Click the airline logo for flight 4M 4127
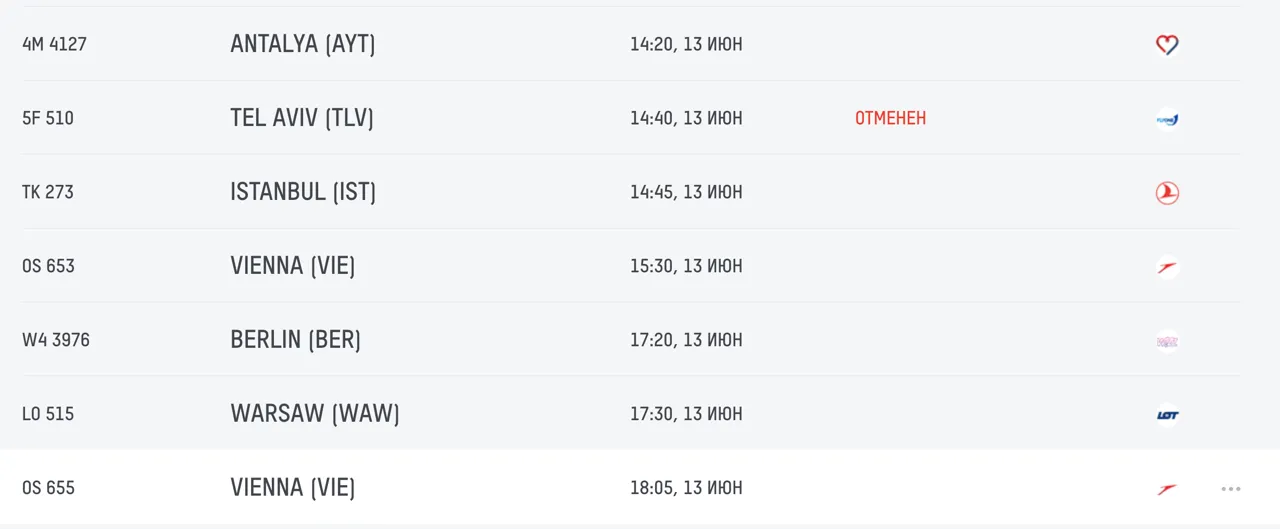 tap(1167, 44)
